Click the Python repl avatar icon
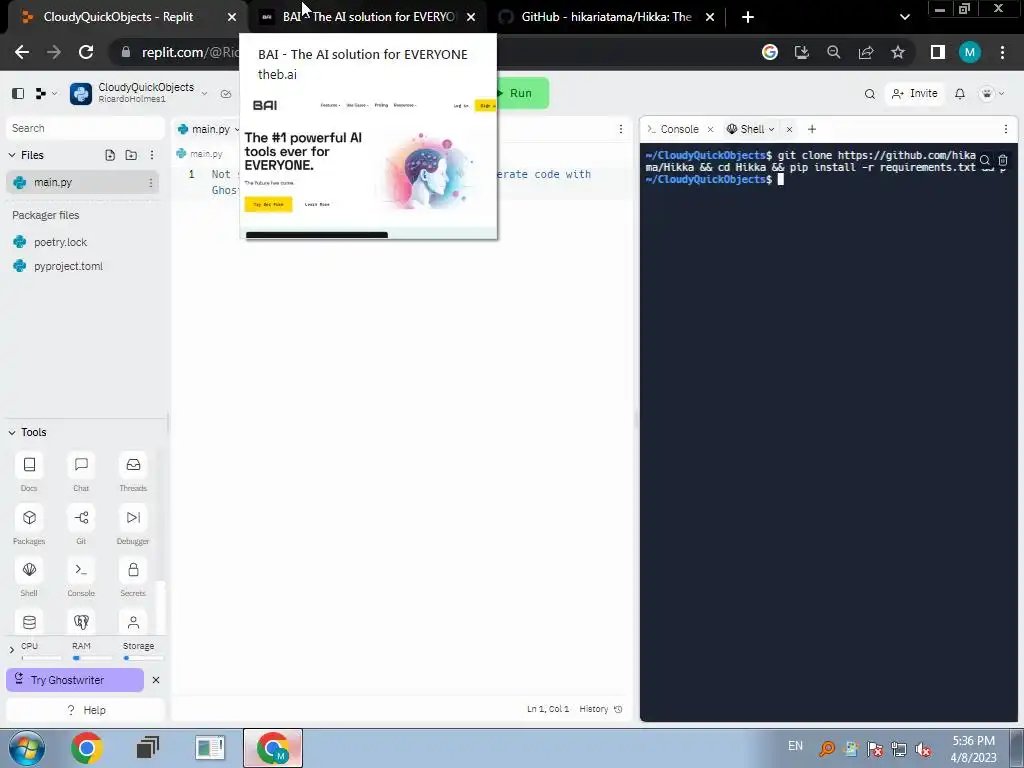 click(x=81, y=93)
